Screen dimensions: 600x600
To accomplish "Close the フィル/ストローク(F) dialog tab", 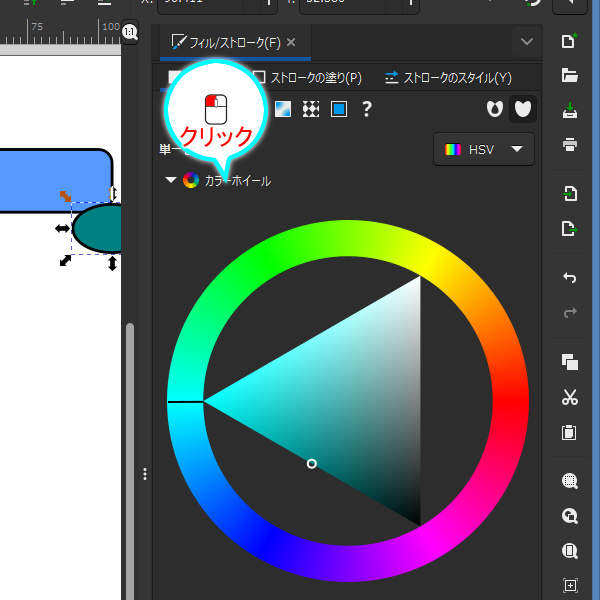I will (291, 42).
